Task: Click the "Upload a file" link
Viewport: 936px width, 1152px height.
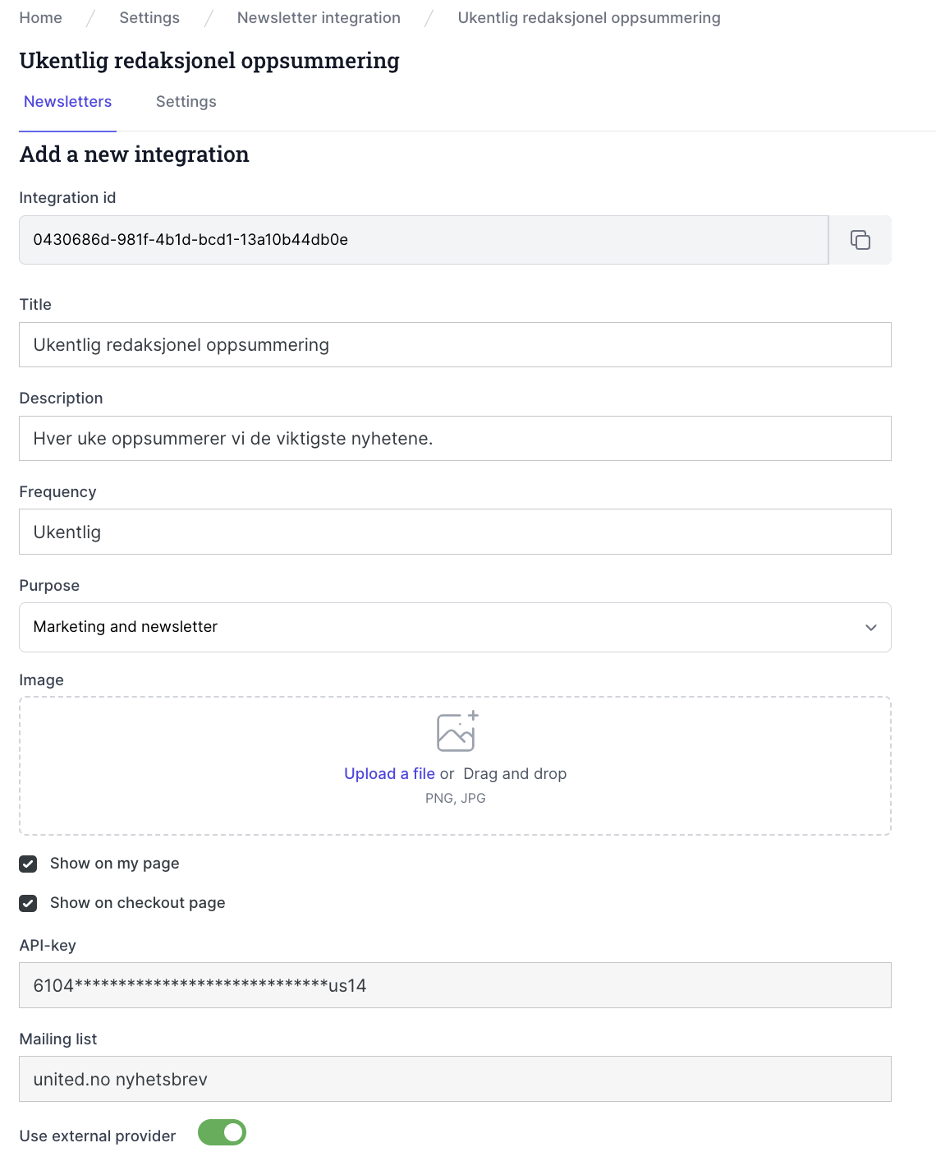Action: pos(389,773)
